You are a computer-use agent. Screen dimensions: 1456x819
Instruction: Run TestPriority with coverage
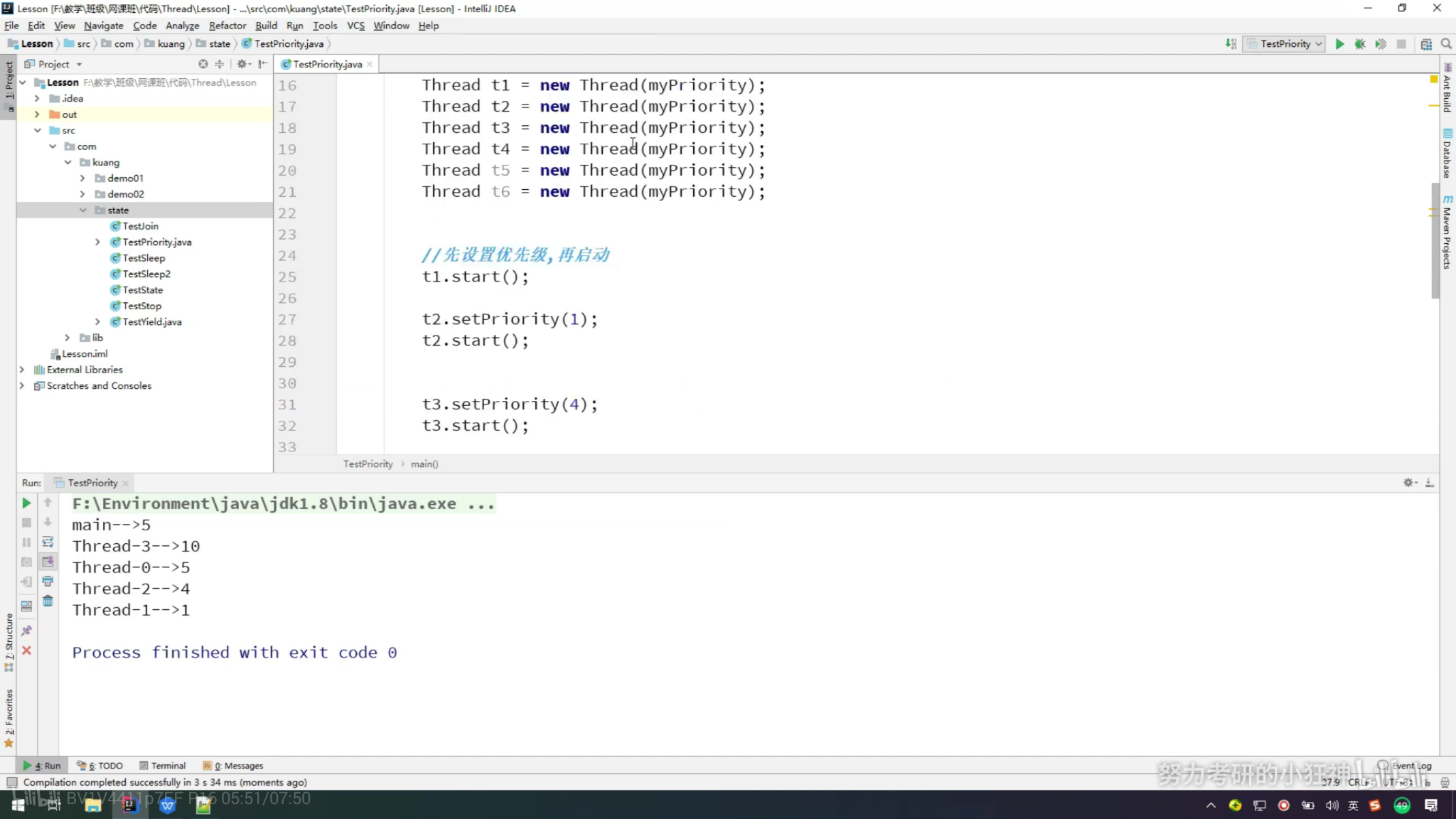tap(1381, 44)
